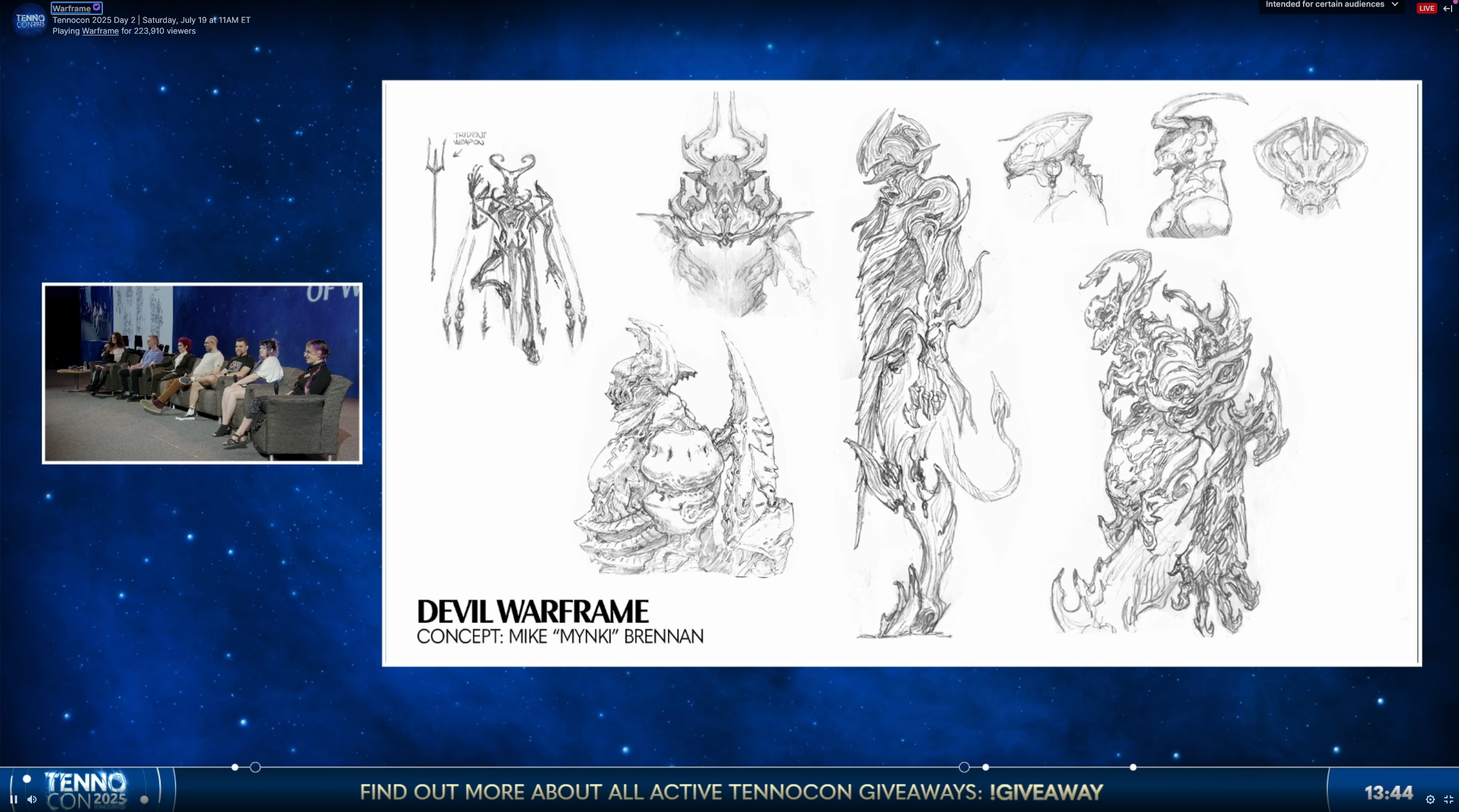
Task: Exit fullscreen using the shrink icon
Action: [1448, 799]
